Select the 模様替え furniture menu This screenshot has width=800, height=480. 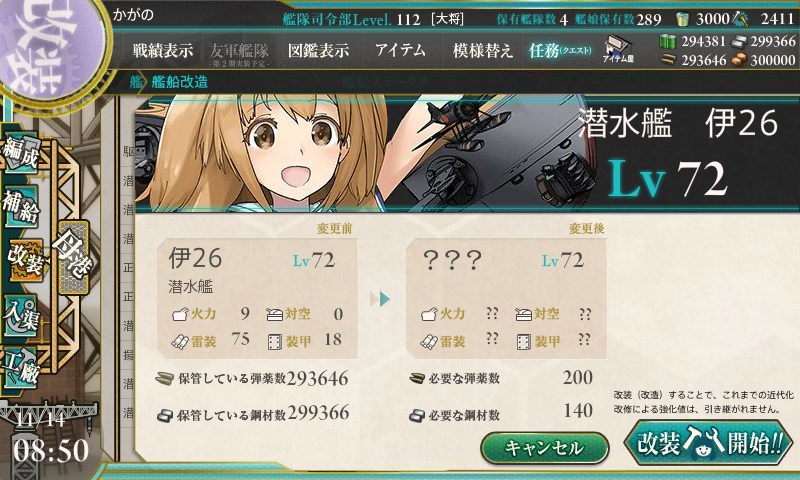click(x=483, y=50)
